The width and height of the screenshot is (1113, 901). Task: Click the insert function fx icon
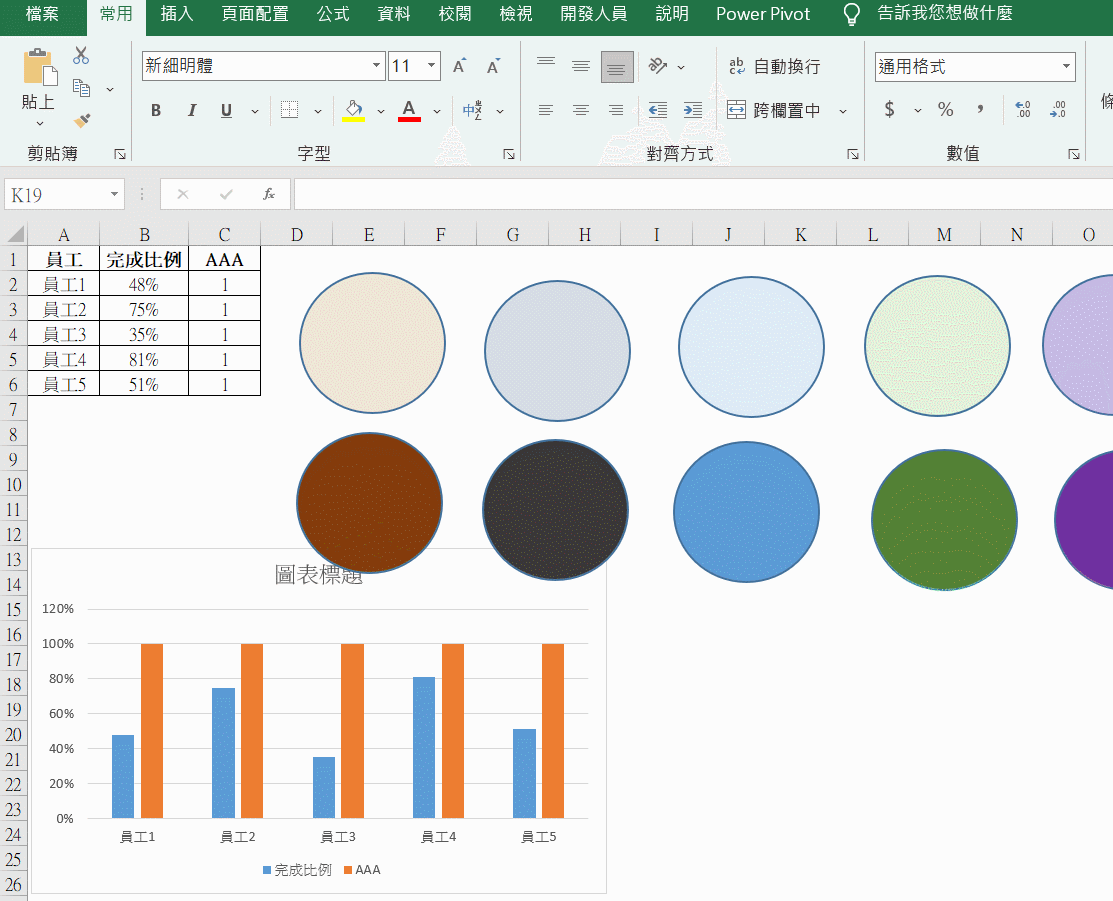[x=269, y=194]
